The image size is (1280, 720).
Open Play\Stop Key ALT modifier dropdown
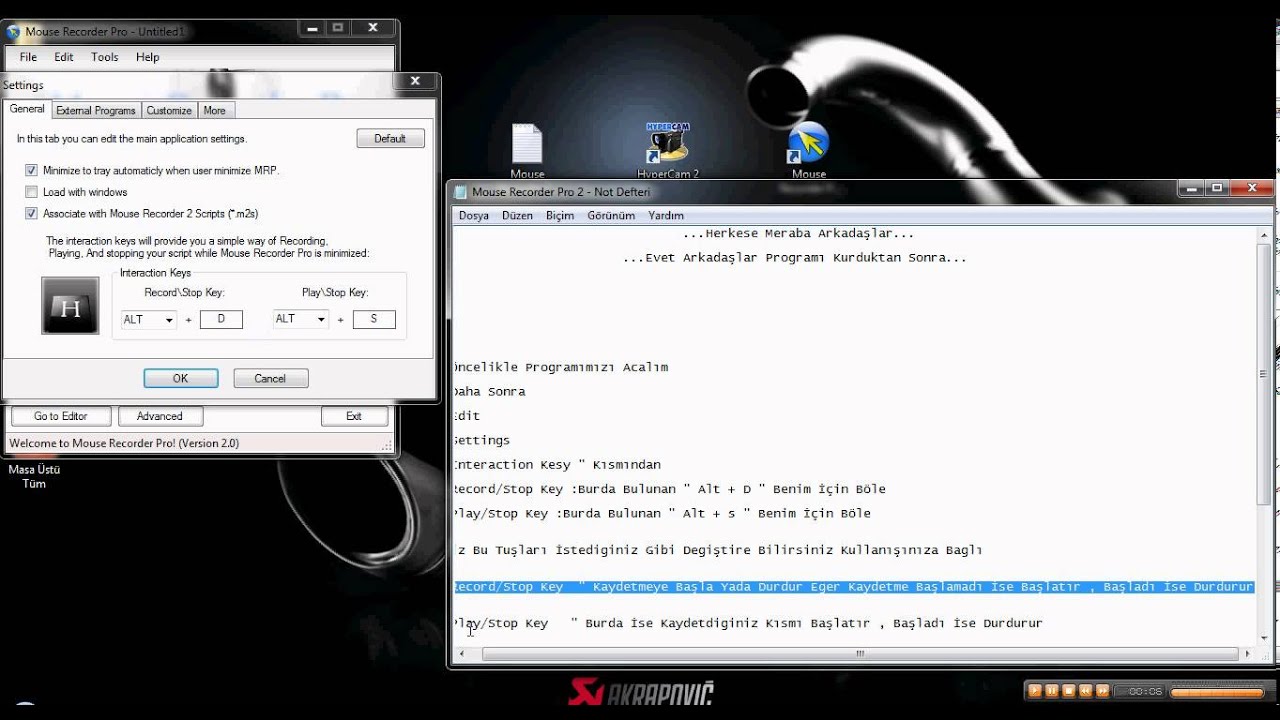(301, 319)
